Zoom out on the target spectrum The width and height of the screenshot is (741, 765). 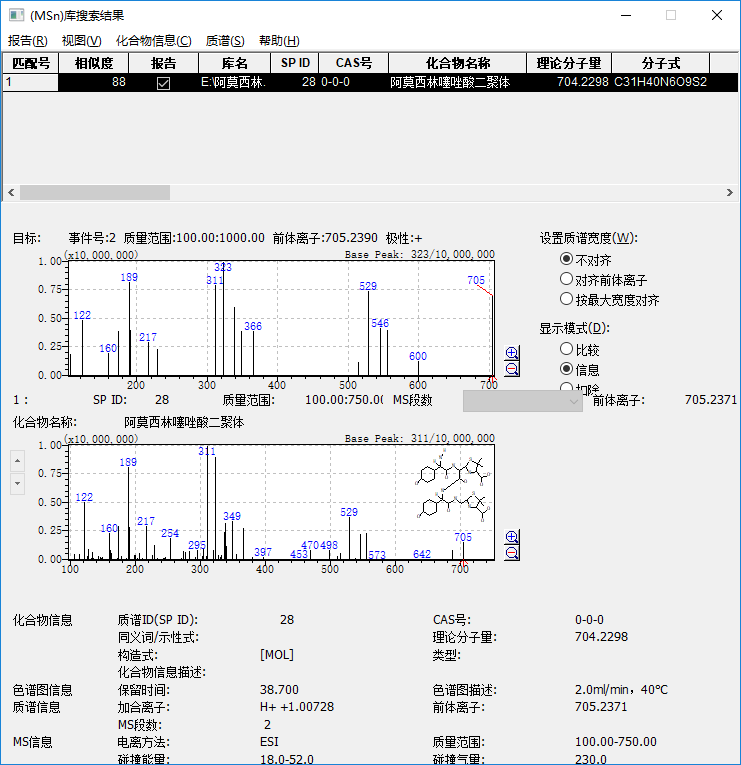pos(512,368)
